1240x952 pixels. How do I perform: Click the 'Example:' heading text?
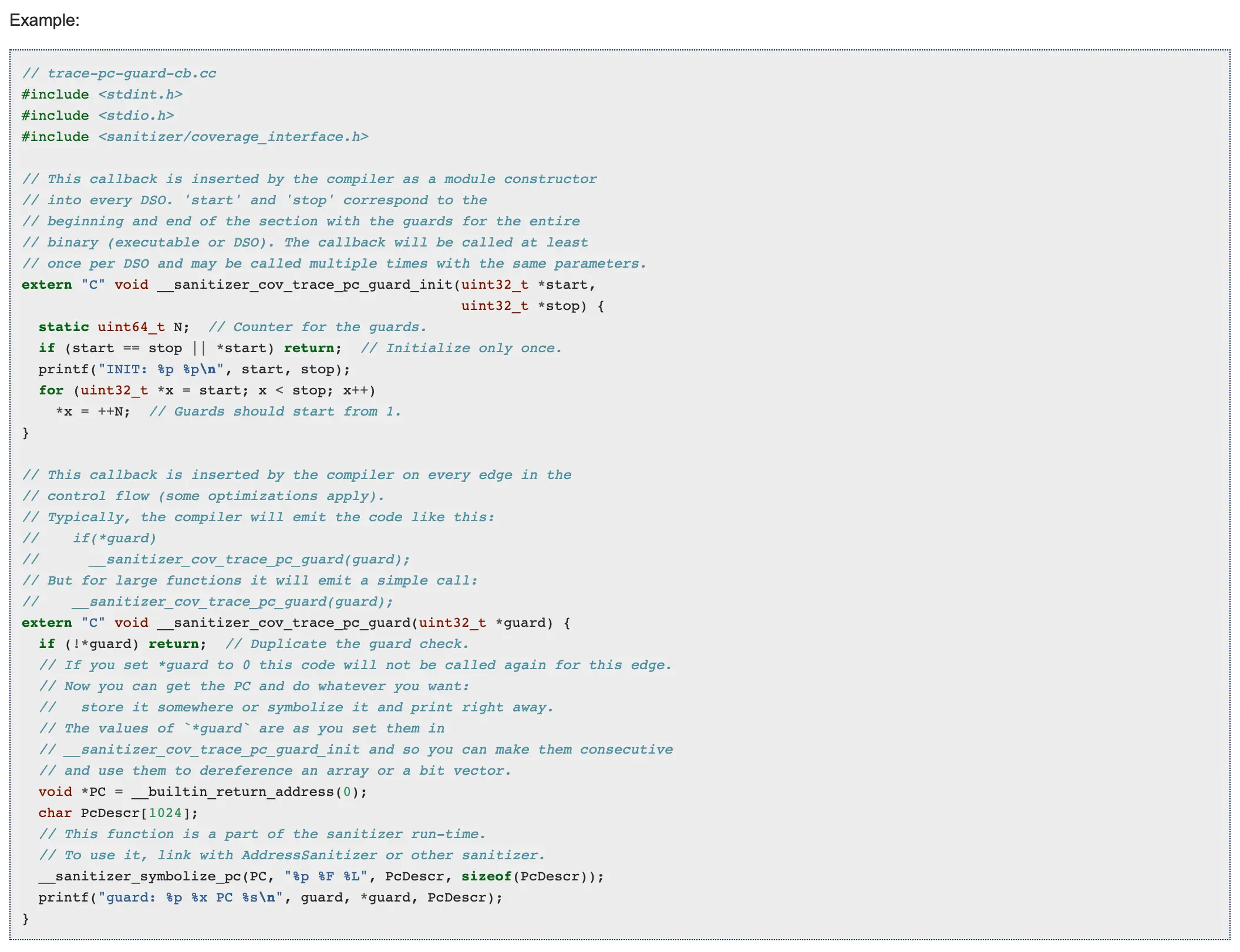tap(44, 20)
